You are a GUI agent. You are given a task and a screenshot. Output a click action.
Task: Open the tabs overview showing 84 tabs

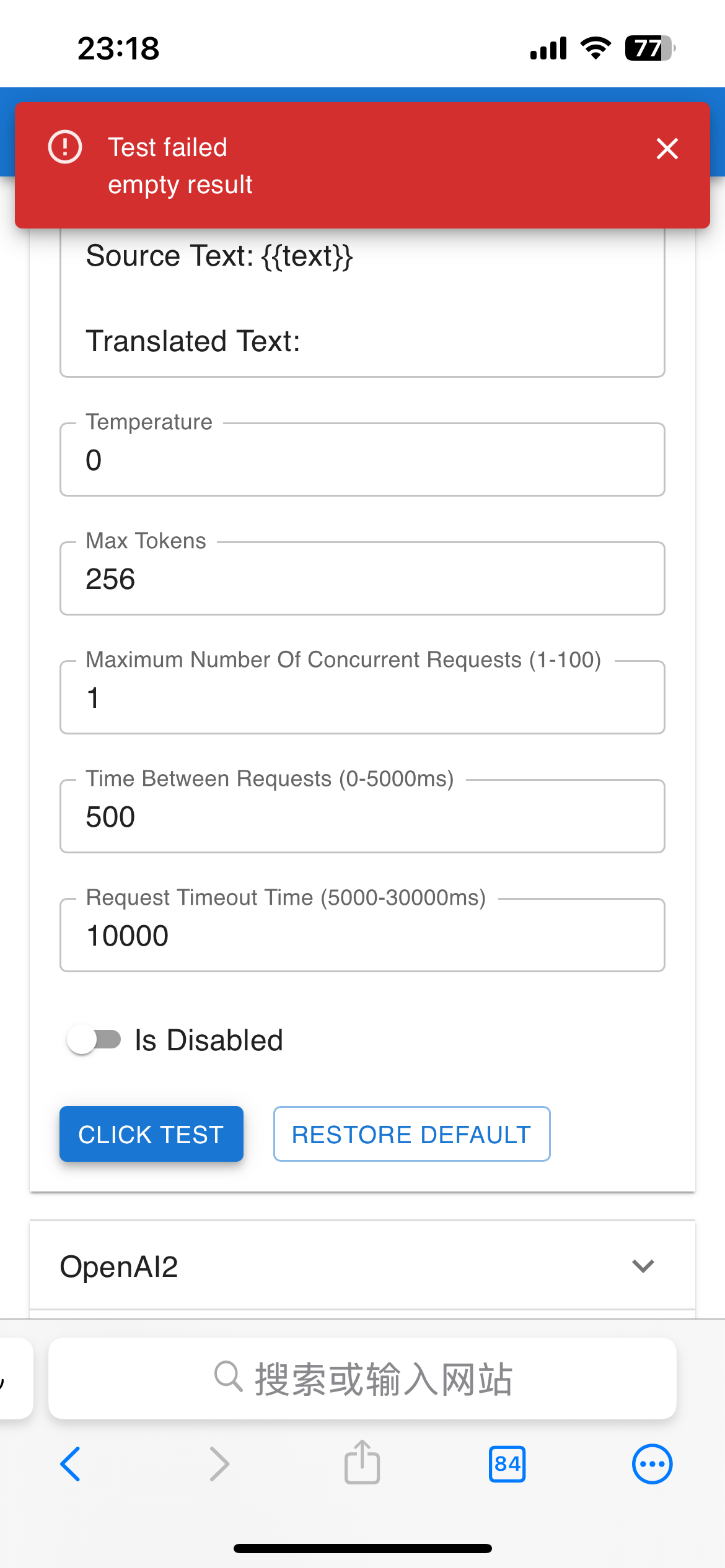(507, 1464)
